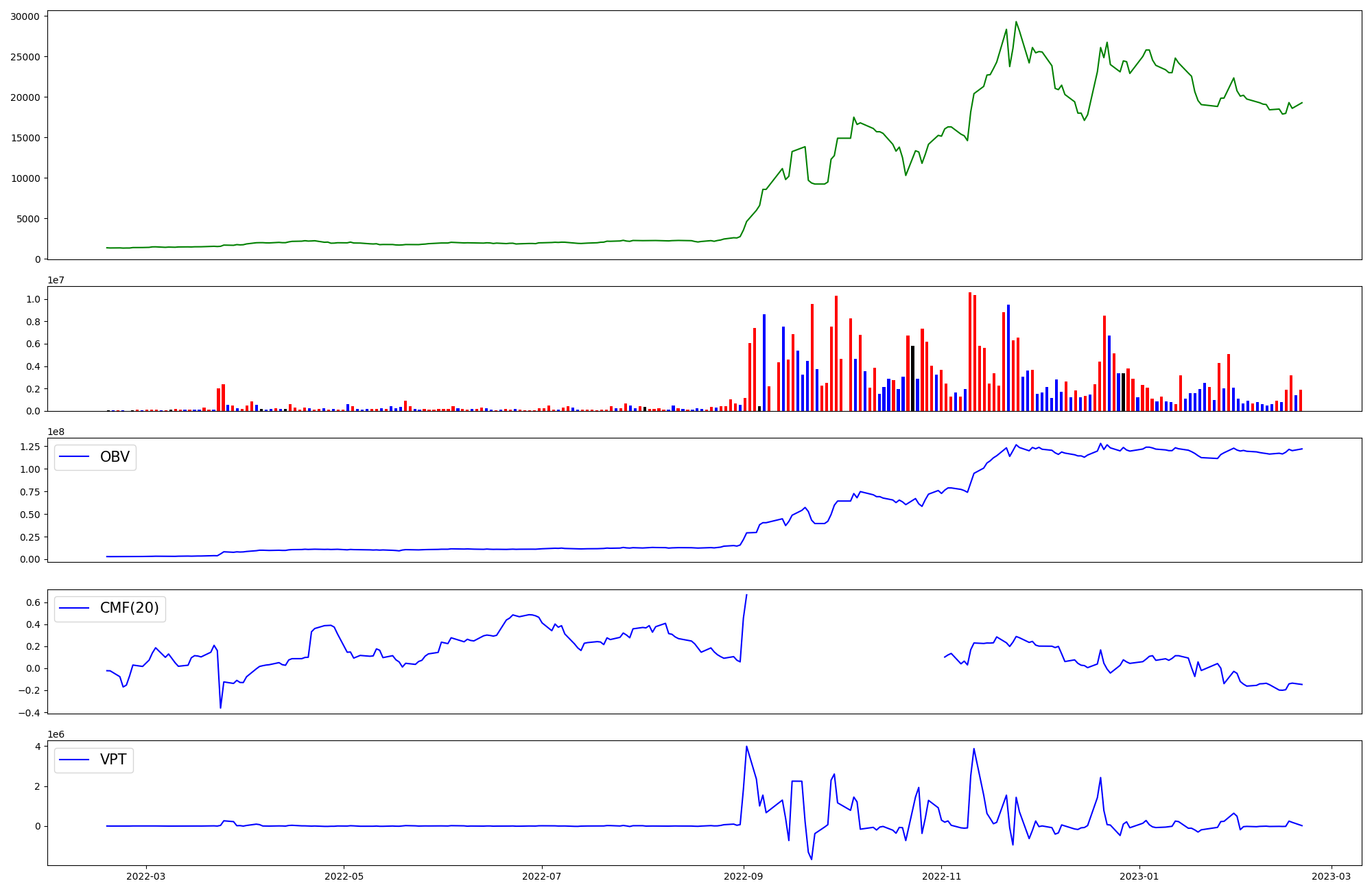Image resolution: width=1372 pixels, height=892 pixels.
Task: Select the 2022-09 x-axis date label
Action: click(x=744, y=876)
